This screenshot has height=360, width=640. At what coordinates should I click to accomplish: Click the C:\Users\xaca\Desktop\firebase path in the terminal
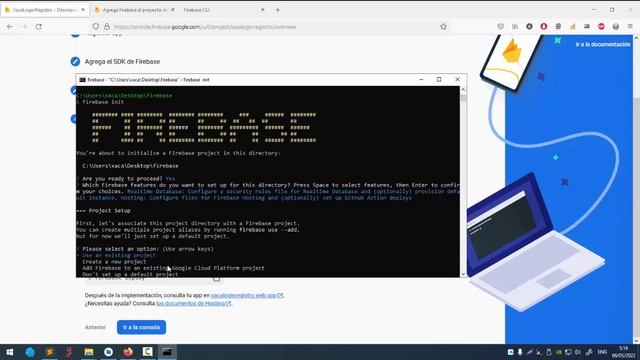click(x=130, y=166)
